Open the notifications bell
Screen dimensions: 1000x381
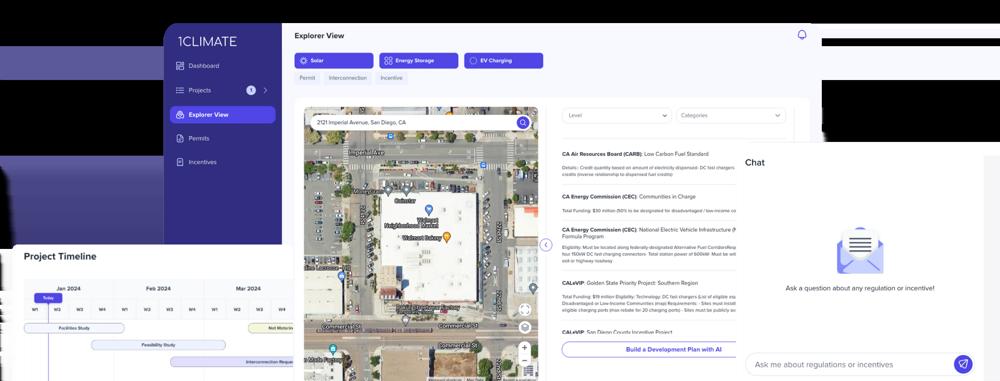pos(802,35)
